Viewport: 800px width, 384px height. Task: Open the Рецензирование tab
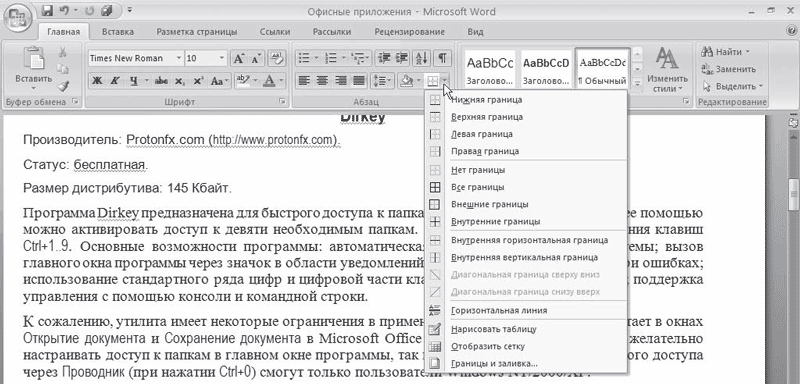pyautogui.click(x=409, y=32)
